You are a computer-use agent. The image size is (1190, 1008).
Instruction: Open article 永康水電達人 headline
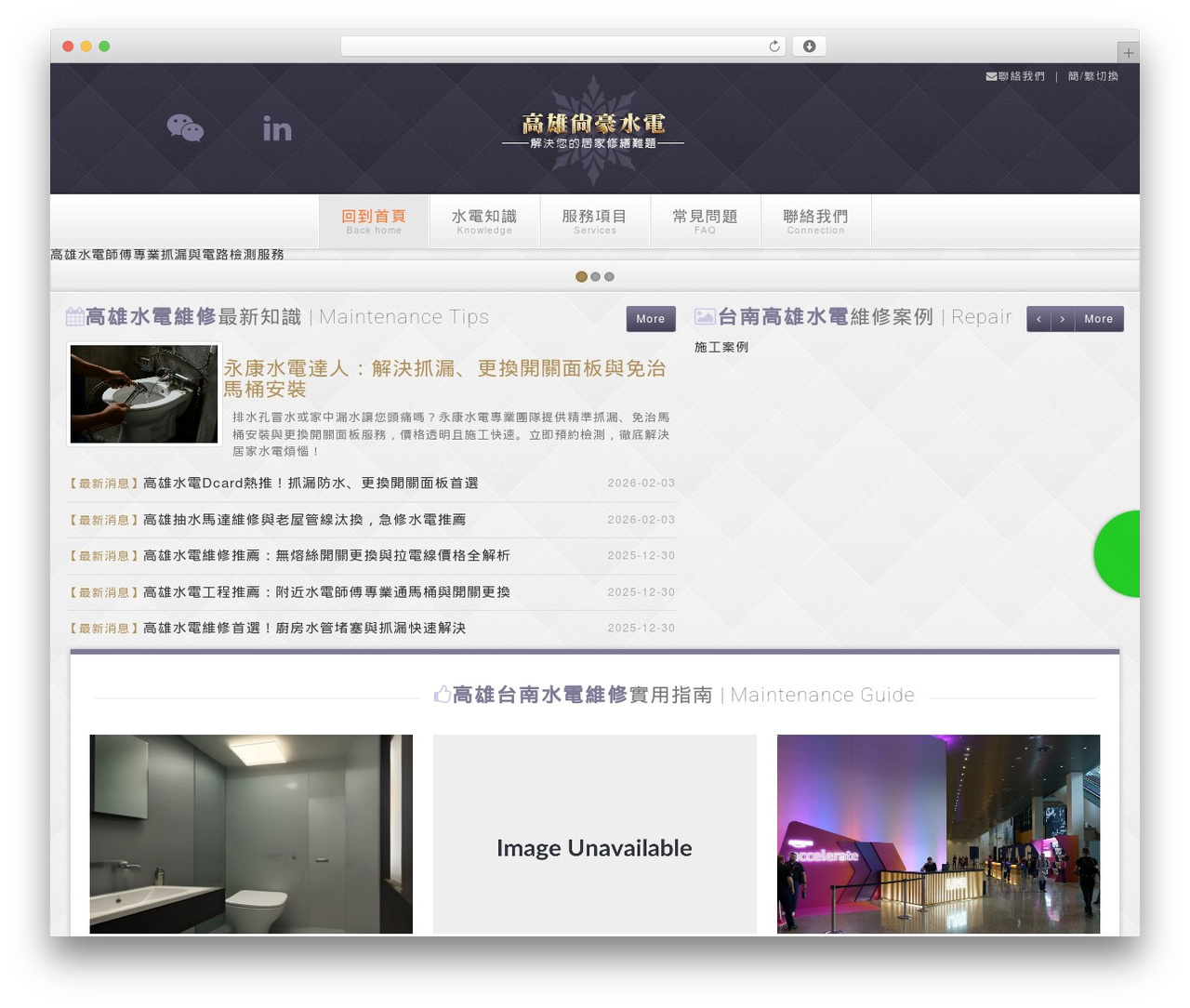(x=444, y=378)
